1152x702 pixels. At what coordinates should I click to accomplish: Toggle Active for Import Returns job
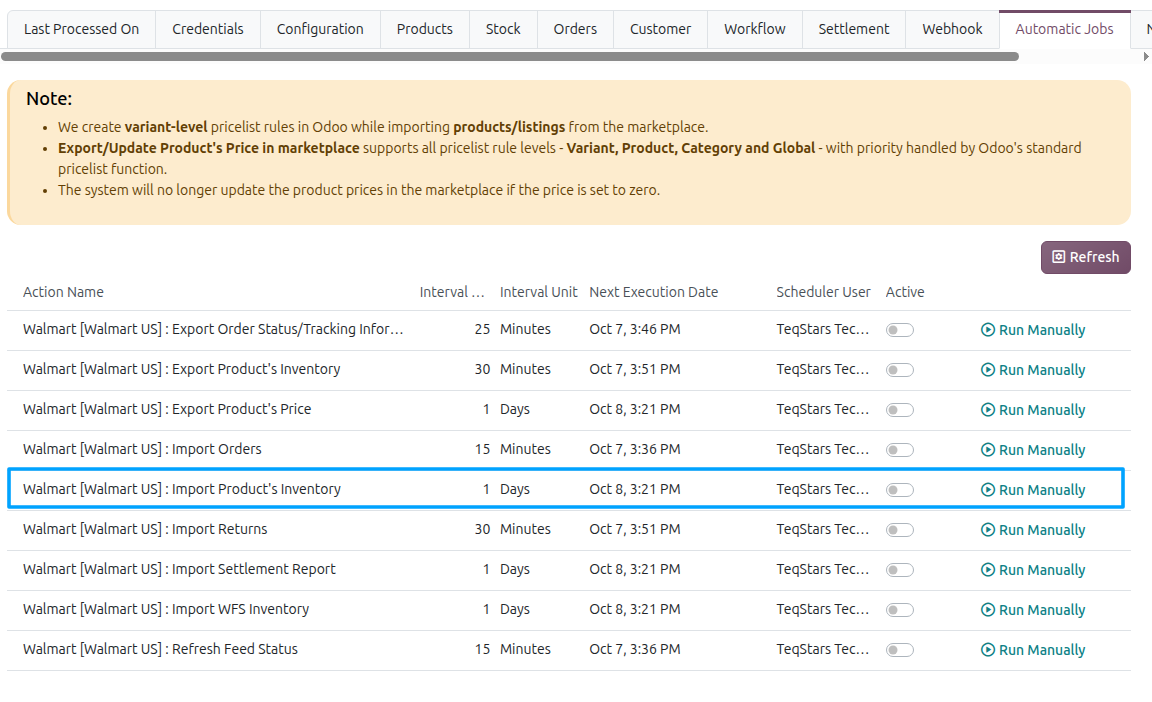pos(899,529)
